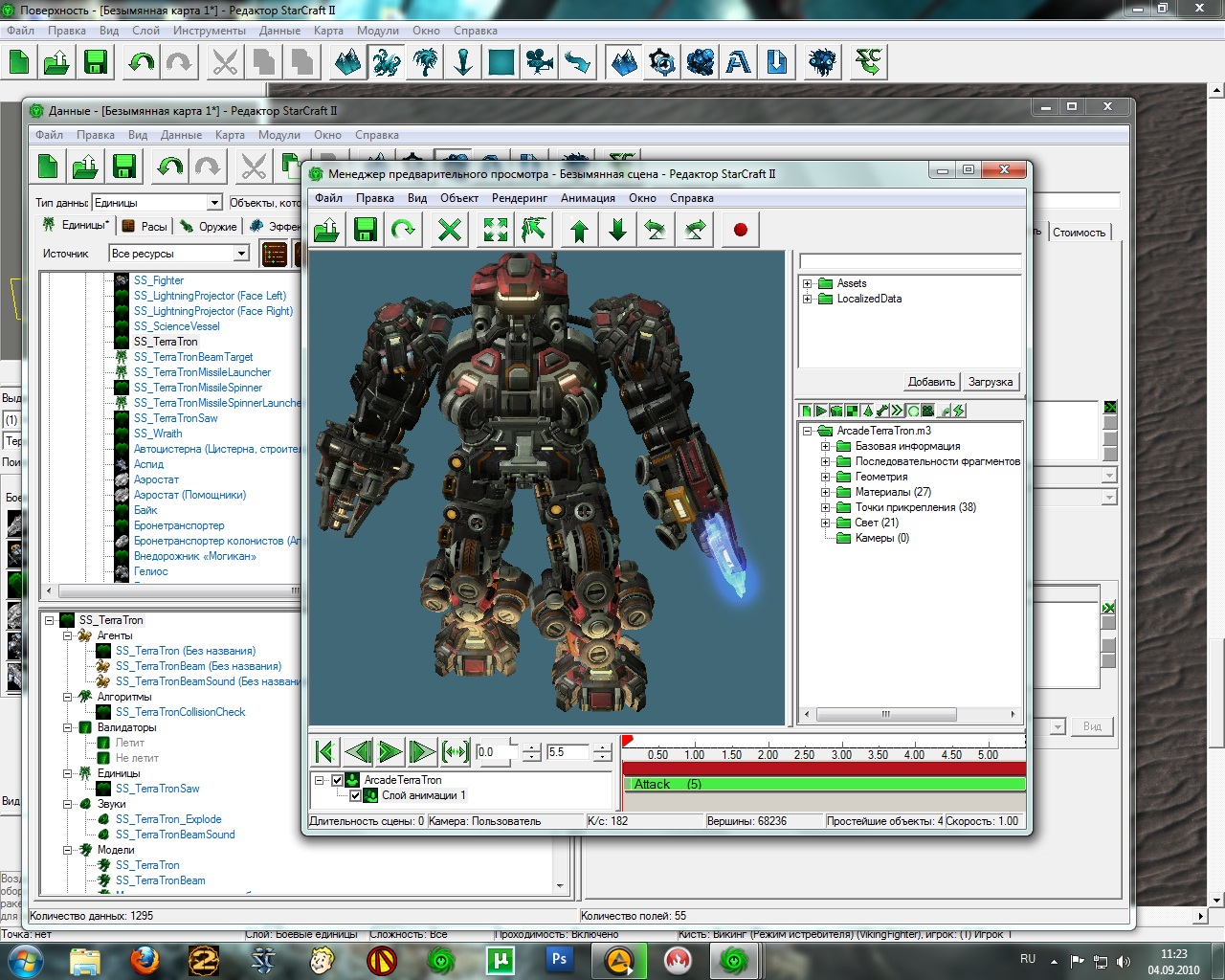The width and height of the screenshot is (1225, 980).
Task: Jump to animation start in playback controls
Action: [x=325, y=752]
